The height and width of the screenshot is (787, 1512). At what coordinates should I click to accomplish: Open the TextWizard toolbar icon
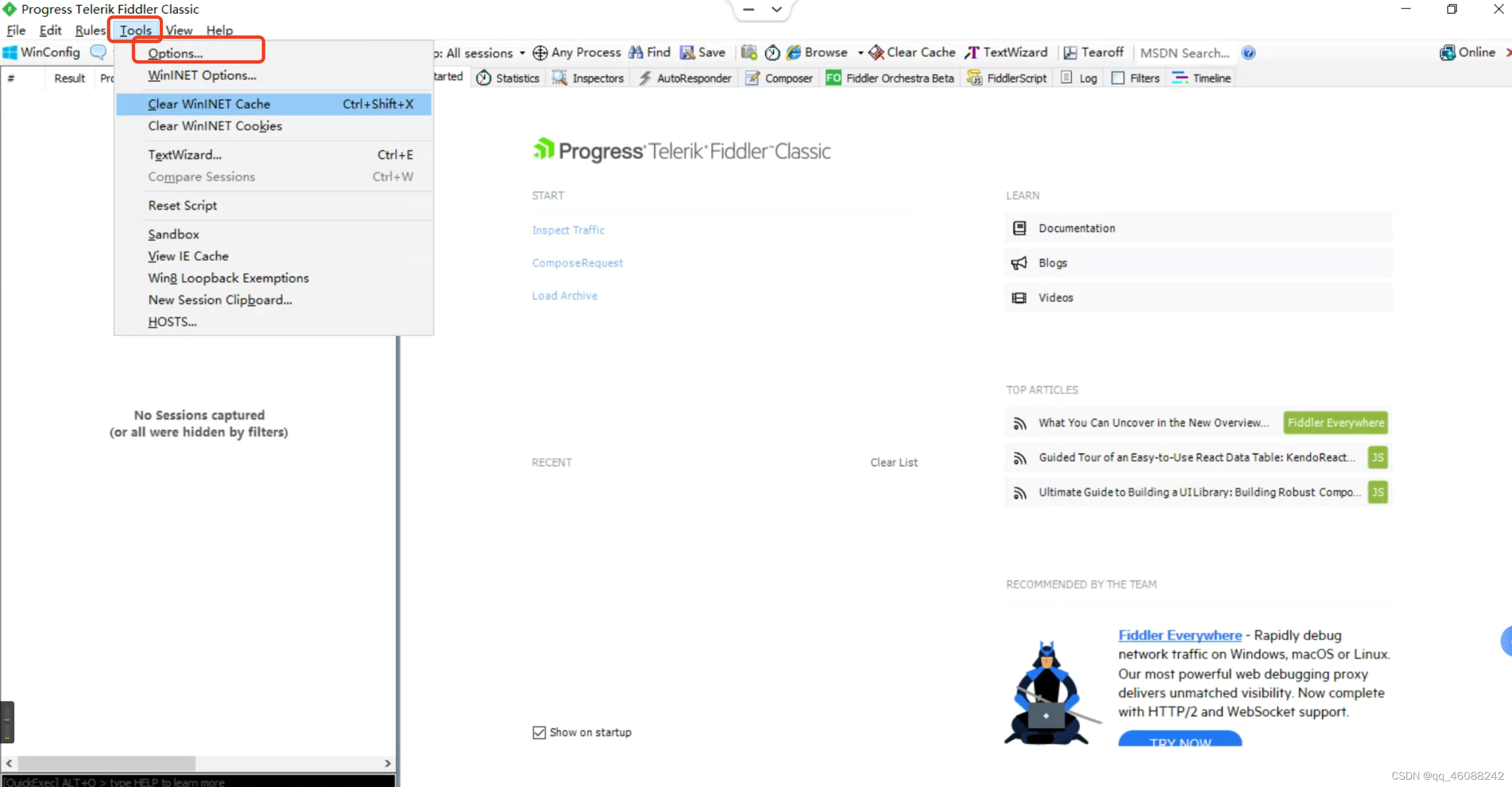tap(972, 53)
